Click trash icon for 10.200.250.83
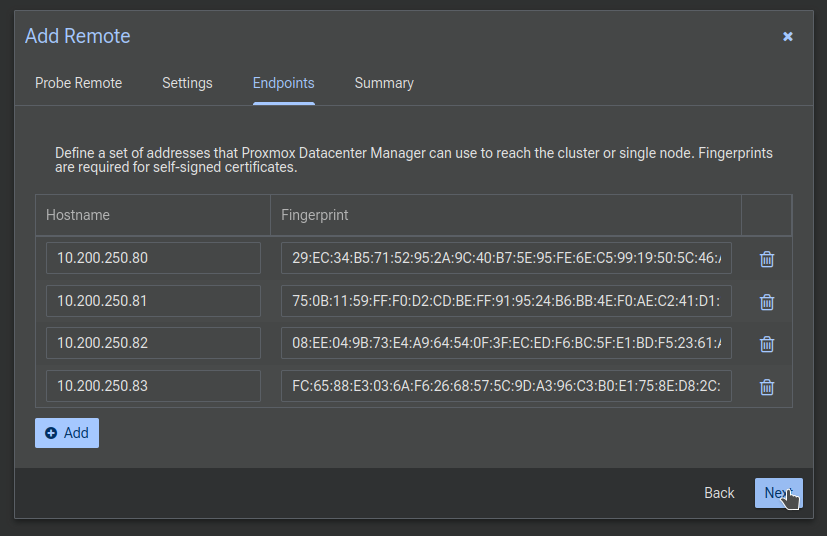 pyautogui.click(x=767, y=387)
